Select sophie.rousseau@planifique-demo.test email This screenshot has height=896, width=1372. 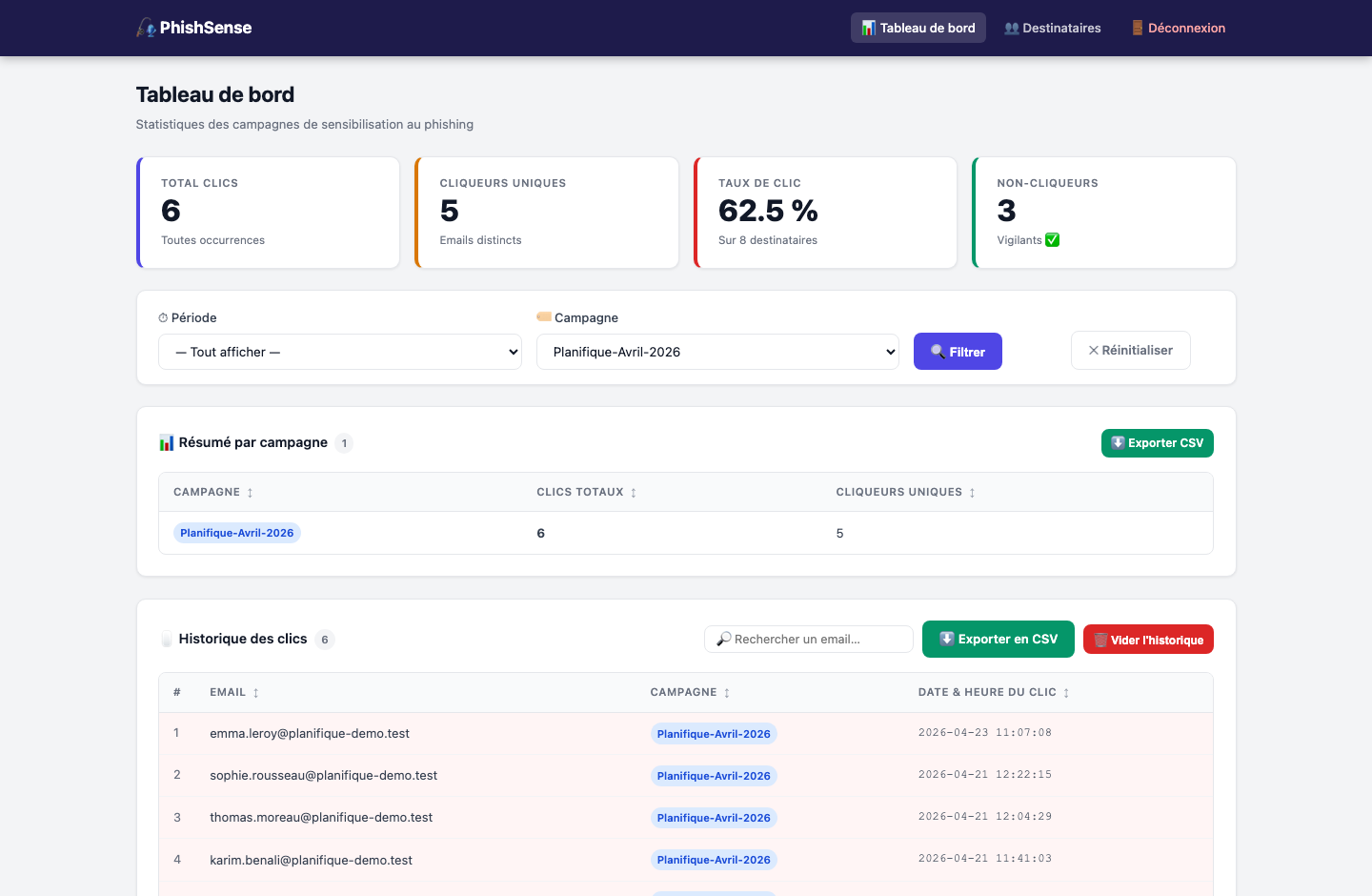coord(324,775)
